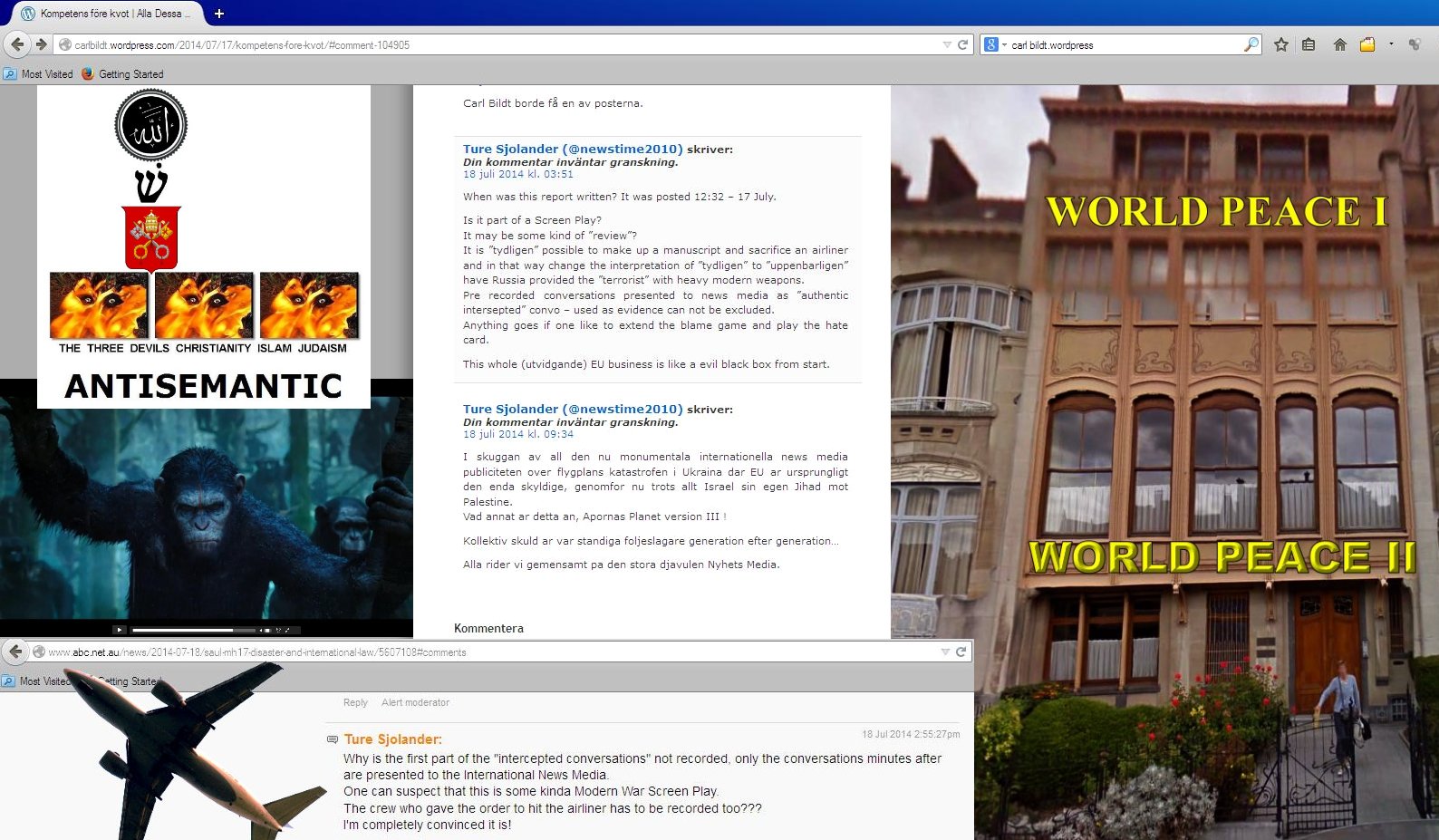This screenshot has height=840, width=1439.
Task: Click the 'WORLD PEACE I' caption
Action: [x=1217, y=211]
